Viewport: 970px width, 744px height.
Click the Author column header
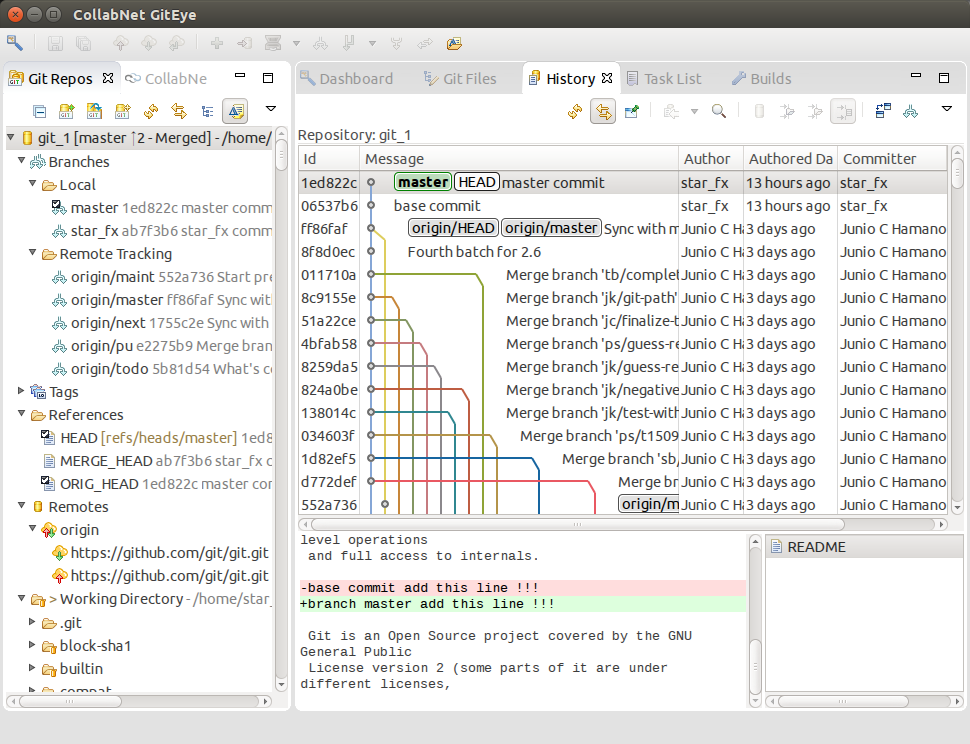tap(711, 159)
